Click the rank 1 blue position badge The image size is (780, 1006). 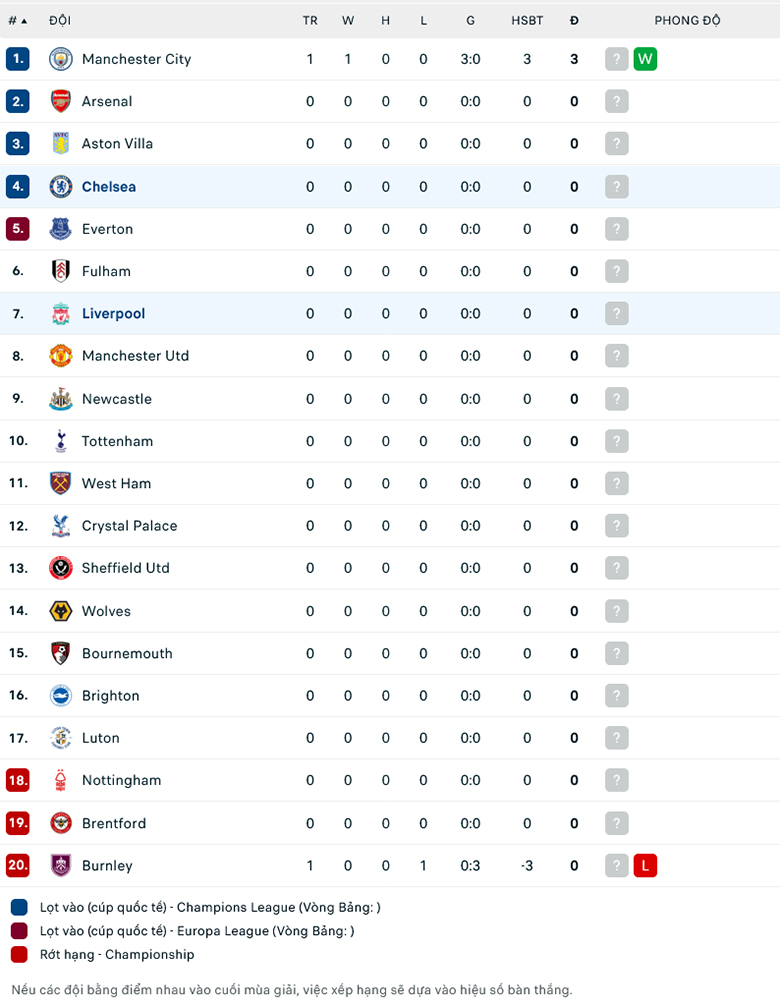click(17, 59)
